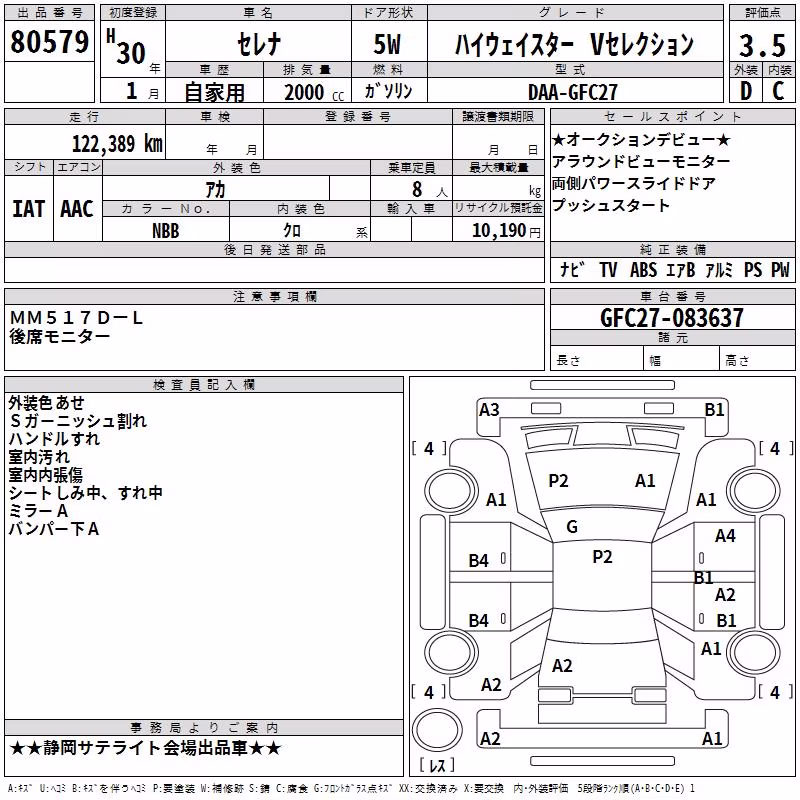Click the sales point 両側パワースライドドア
The width and height of the screenshot is (800, 800).
[x=633, y=183]
